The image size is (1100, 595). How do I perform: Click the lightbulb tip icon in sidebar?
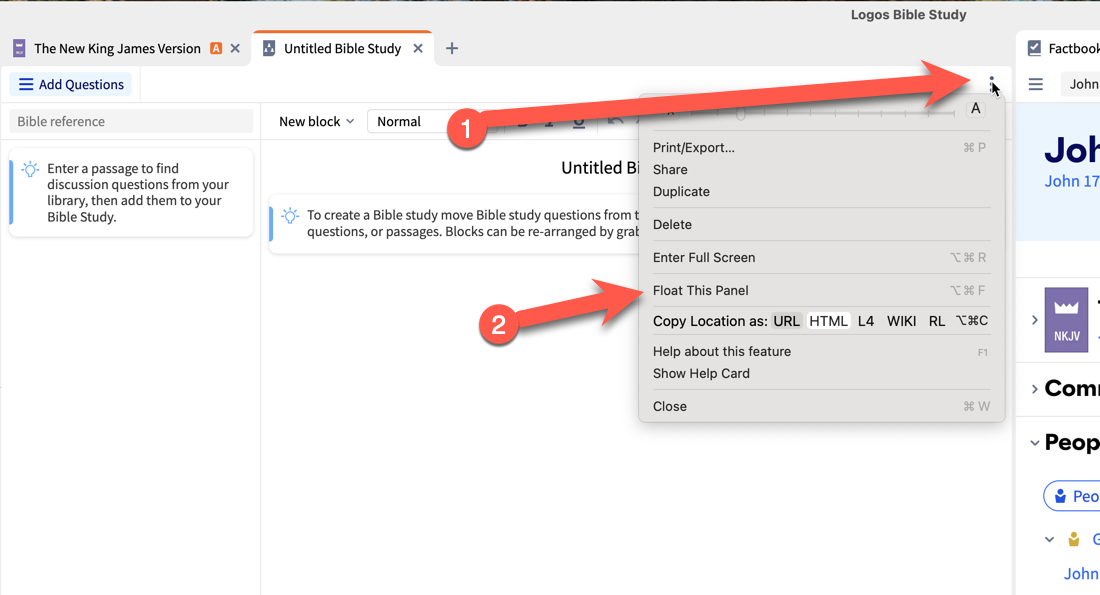30,169
